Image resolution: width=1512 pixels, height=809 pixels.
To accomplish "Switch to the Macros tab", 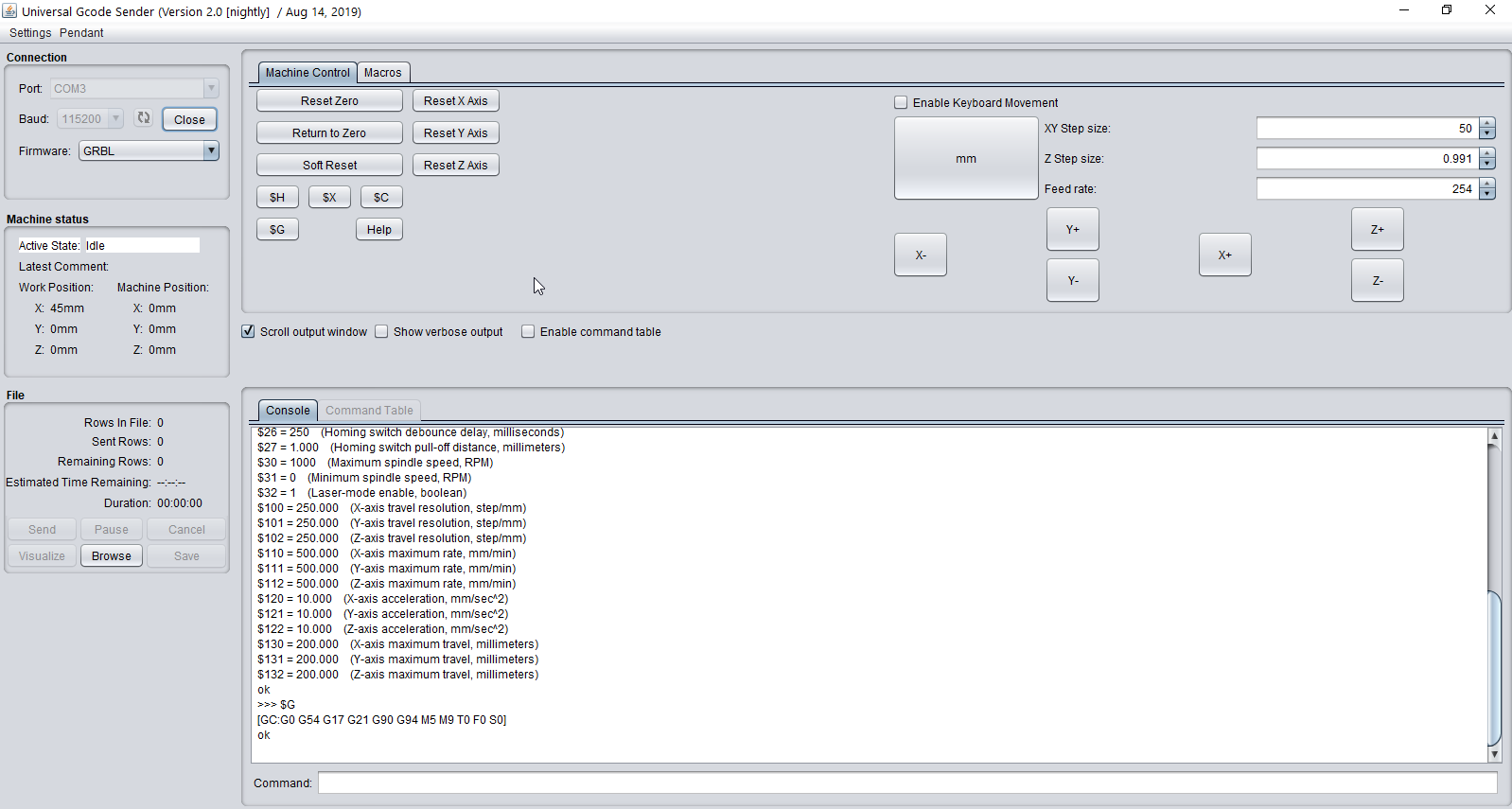I will 382,73.
